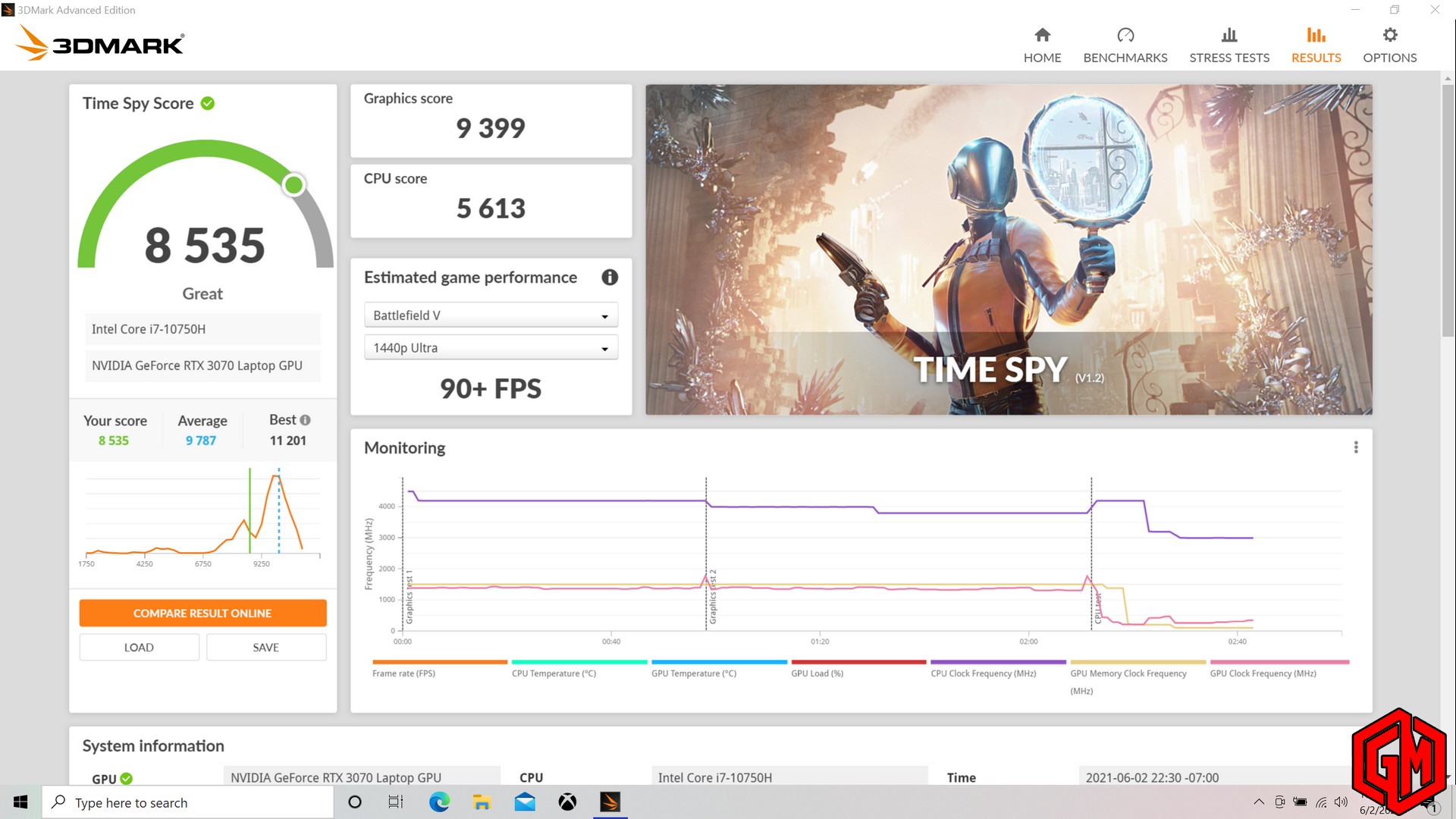
Task: Open the RESULTS section
Action: [x=1316, y=45]
